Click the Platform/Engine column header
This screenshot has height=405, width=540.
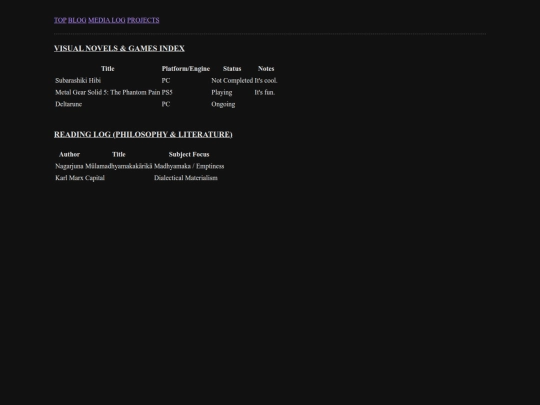click(186, 69)
